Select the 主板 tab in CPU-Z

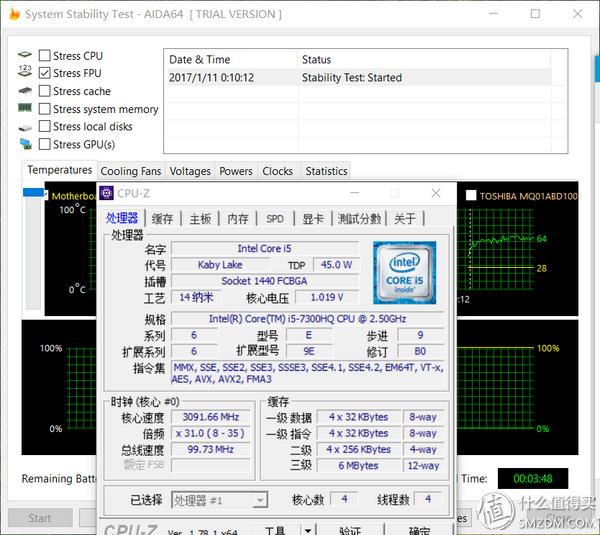[x=200, y=219]
